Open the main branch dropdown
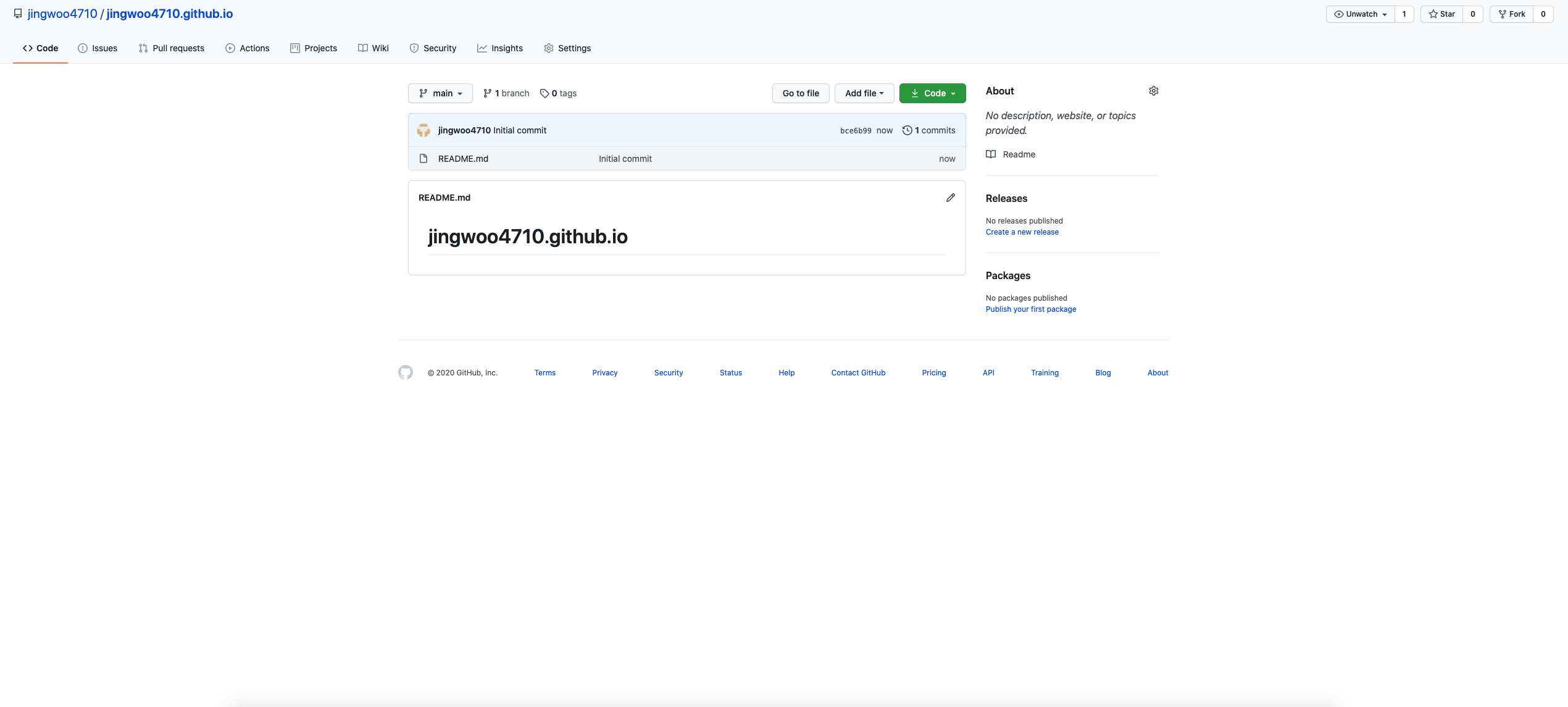This screenshot has height=707, width=1568. click(440, 93)
